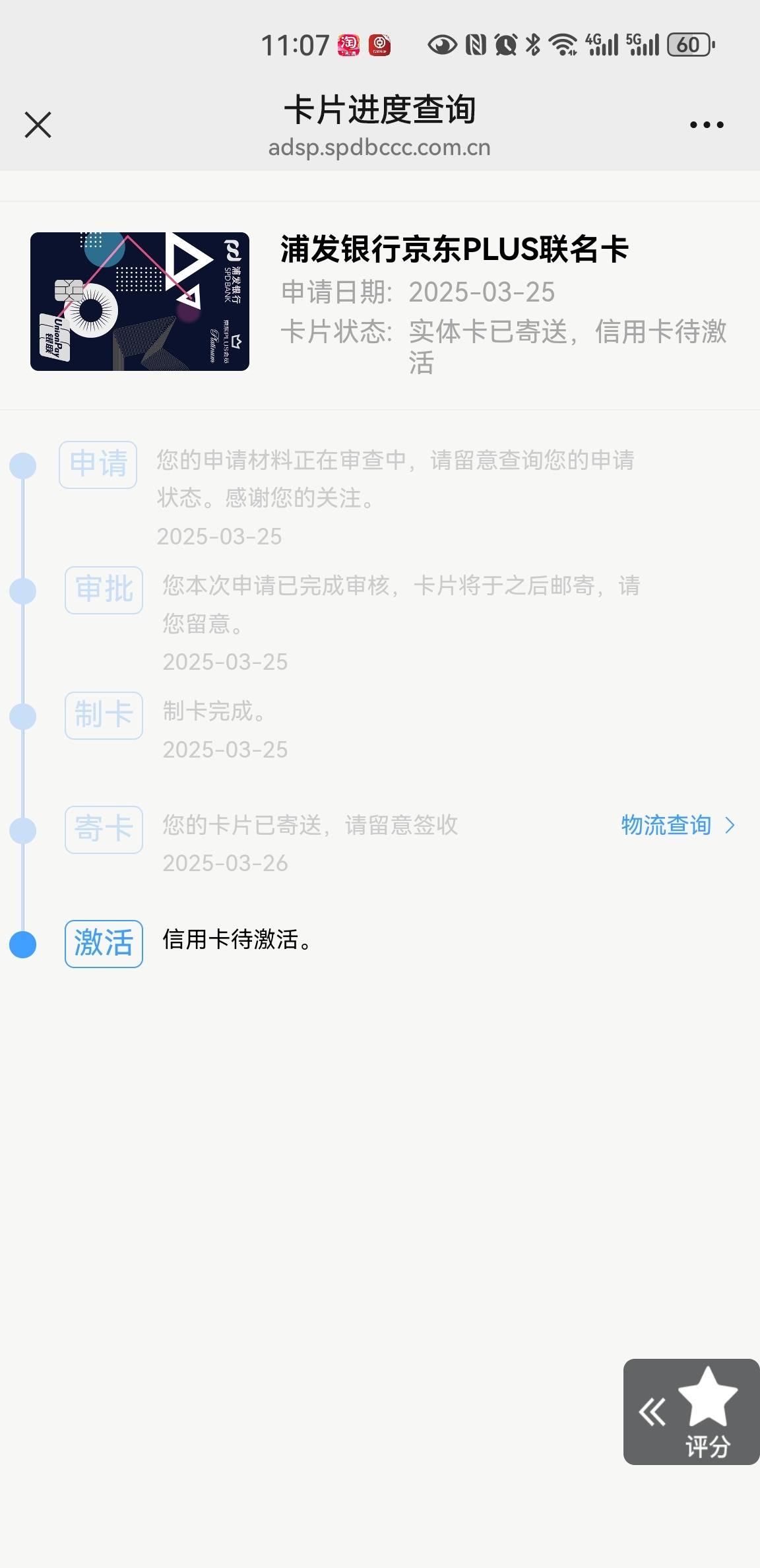Open the three-dot more options menu
Viewport: 760px width, 1568px height.
click(707, 125)
